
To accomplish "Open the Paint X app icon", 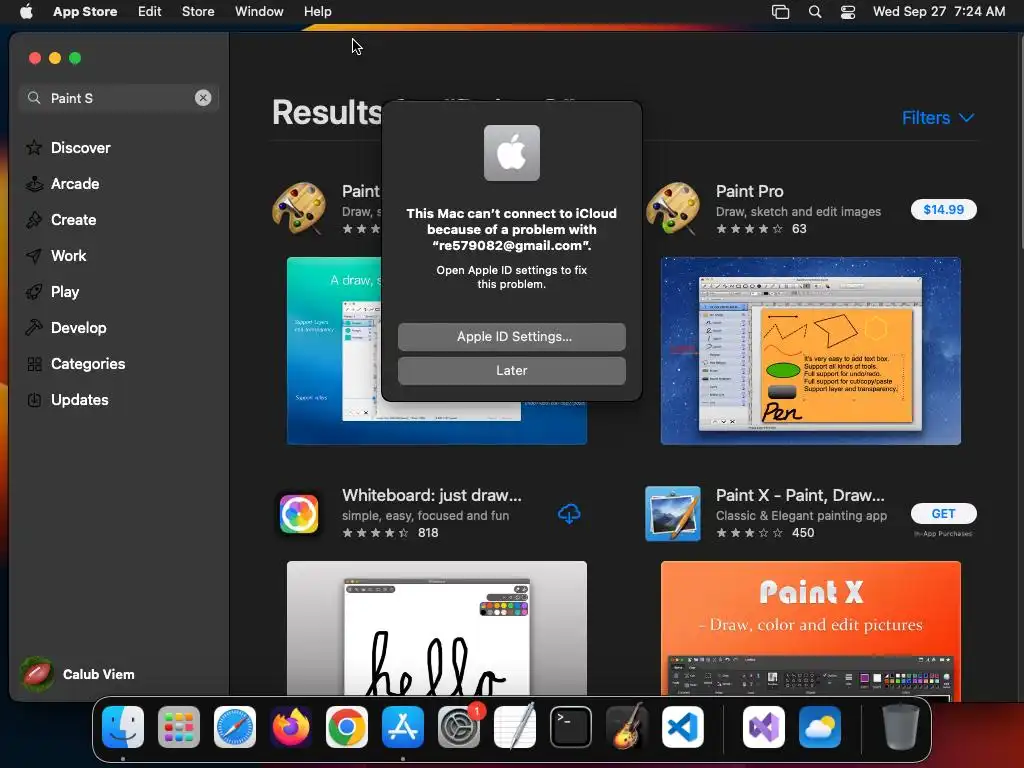I will point(673,513).
